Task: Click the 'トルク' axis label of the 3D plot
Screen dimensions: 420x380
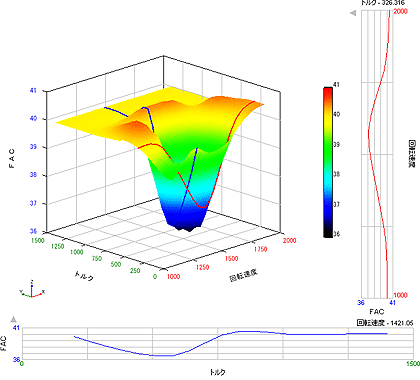Action: pyautogui.click(x=84, y=276)
